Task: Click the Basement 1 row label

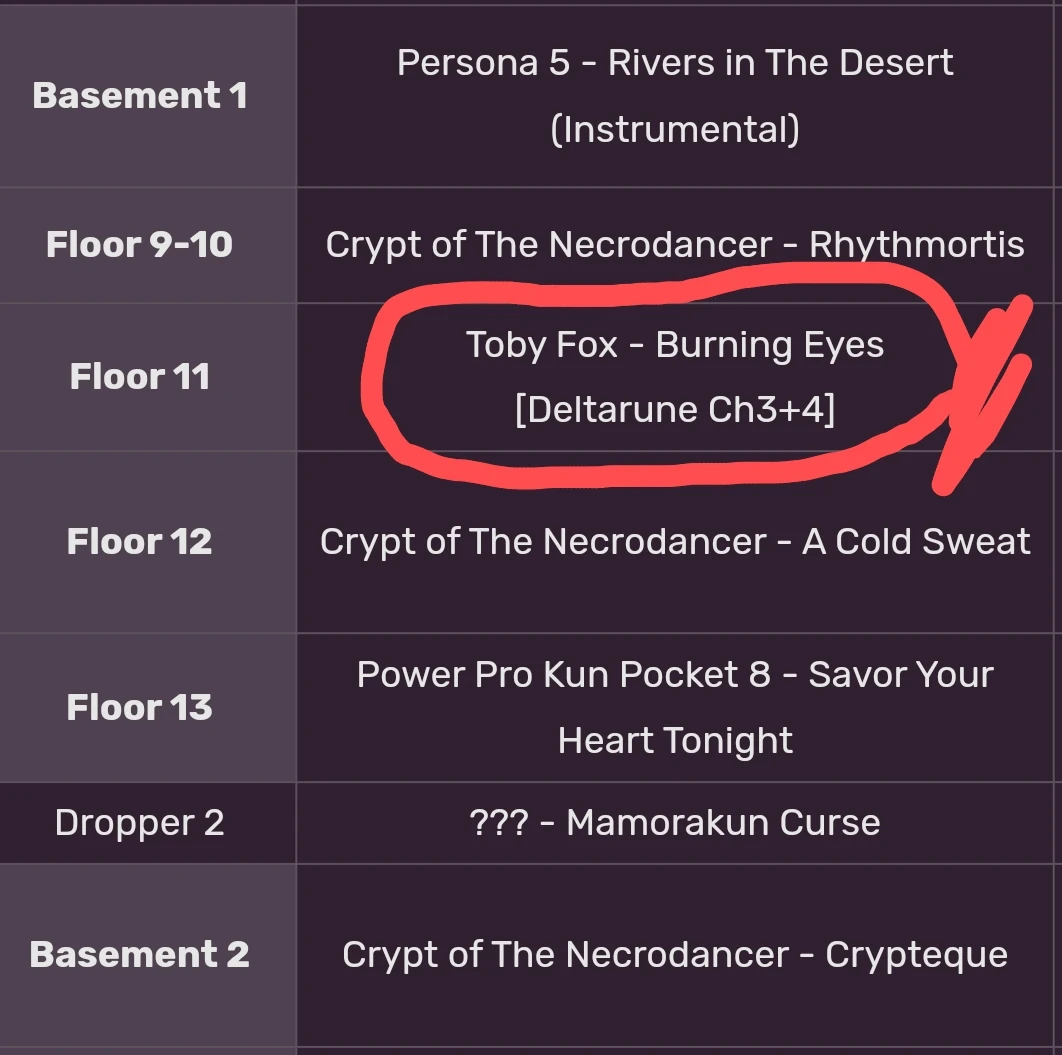Action: click(x=139, y=96)
